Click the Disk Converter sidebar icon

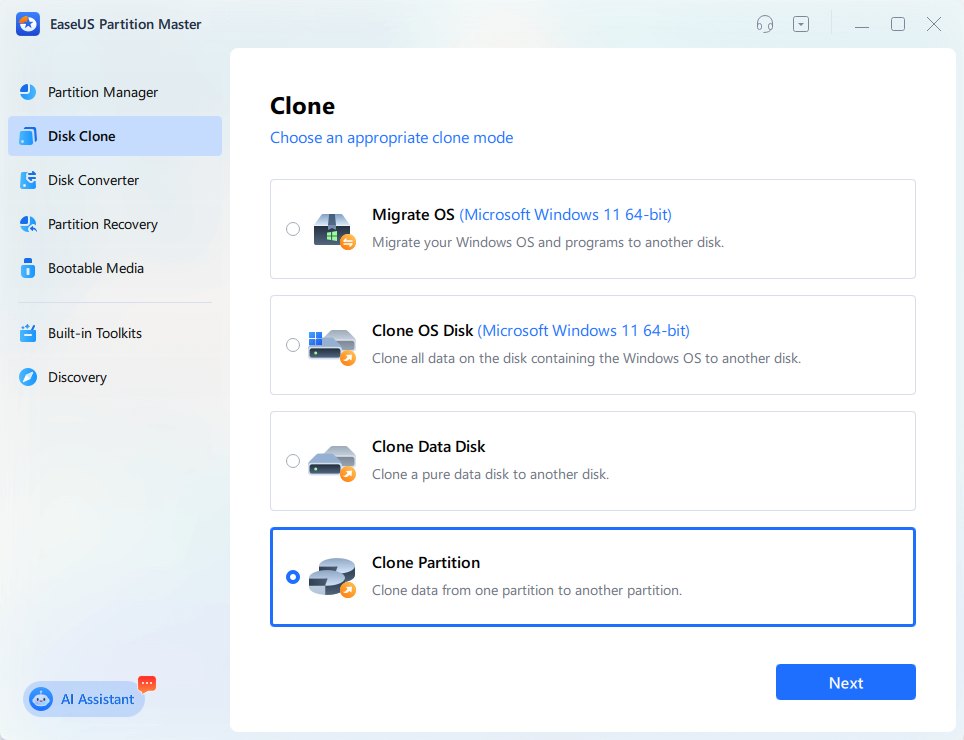tap(28, 180)
